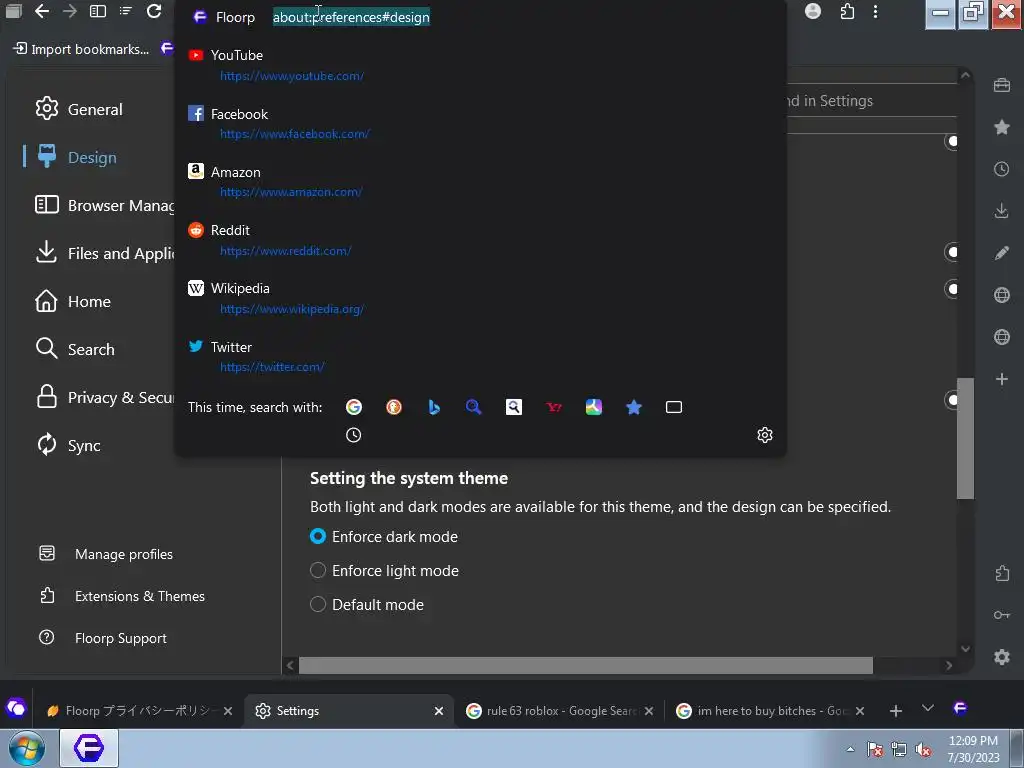
Task: Click the Floorp logo left of tab bar
Action: pyautogui.click(x=16, y=708)
